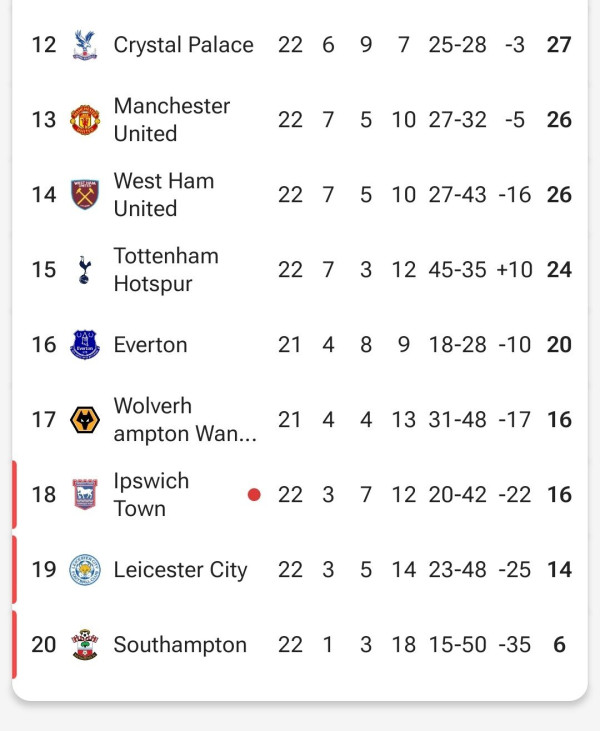The image size is (600, 731).
Task: Open the Southampton team name
Action: 180,645
